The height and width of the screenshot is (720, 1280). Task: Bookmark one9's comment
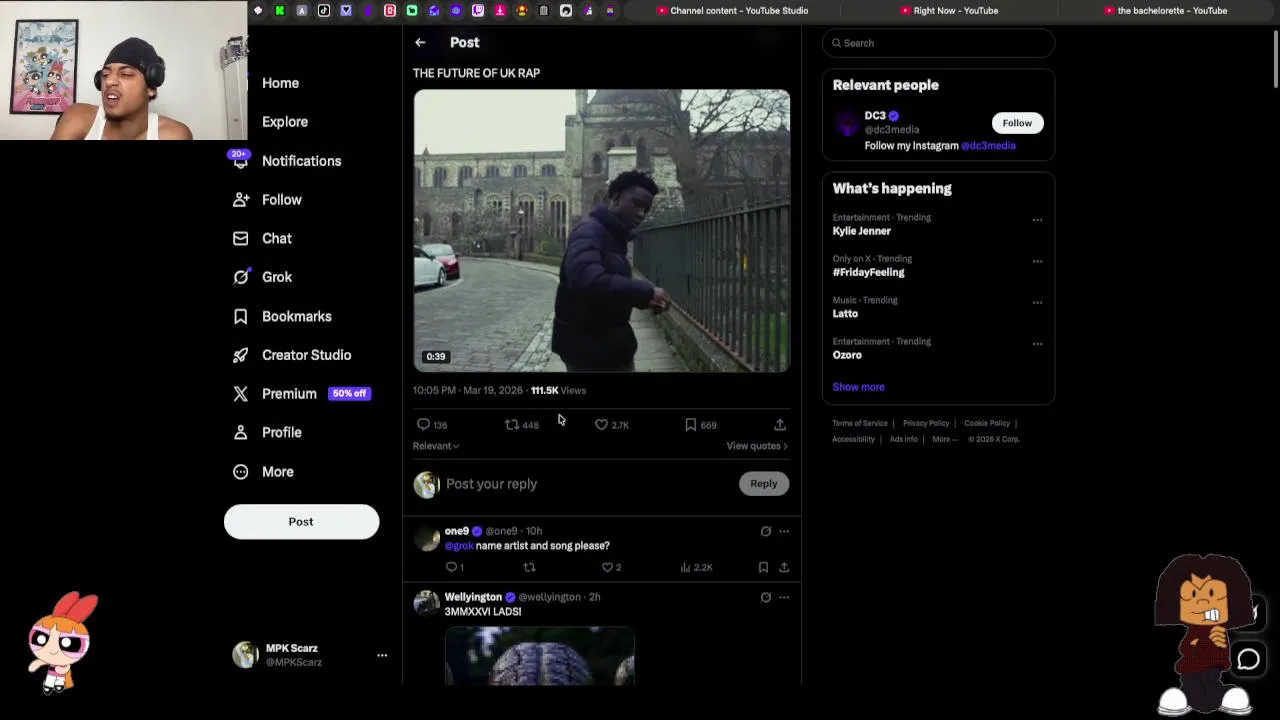point(763,568)
